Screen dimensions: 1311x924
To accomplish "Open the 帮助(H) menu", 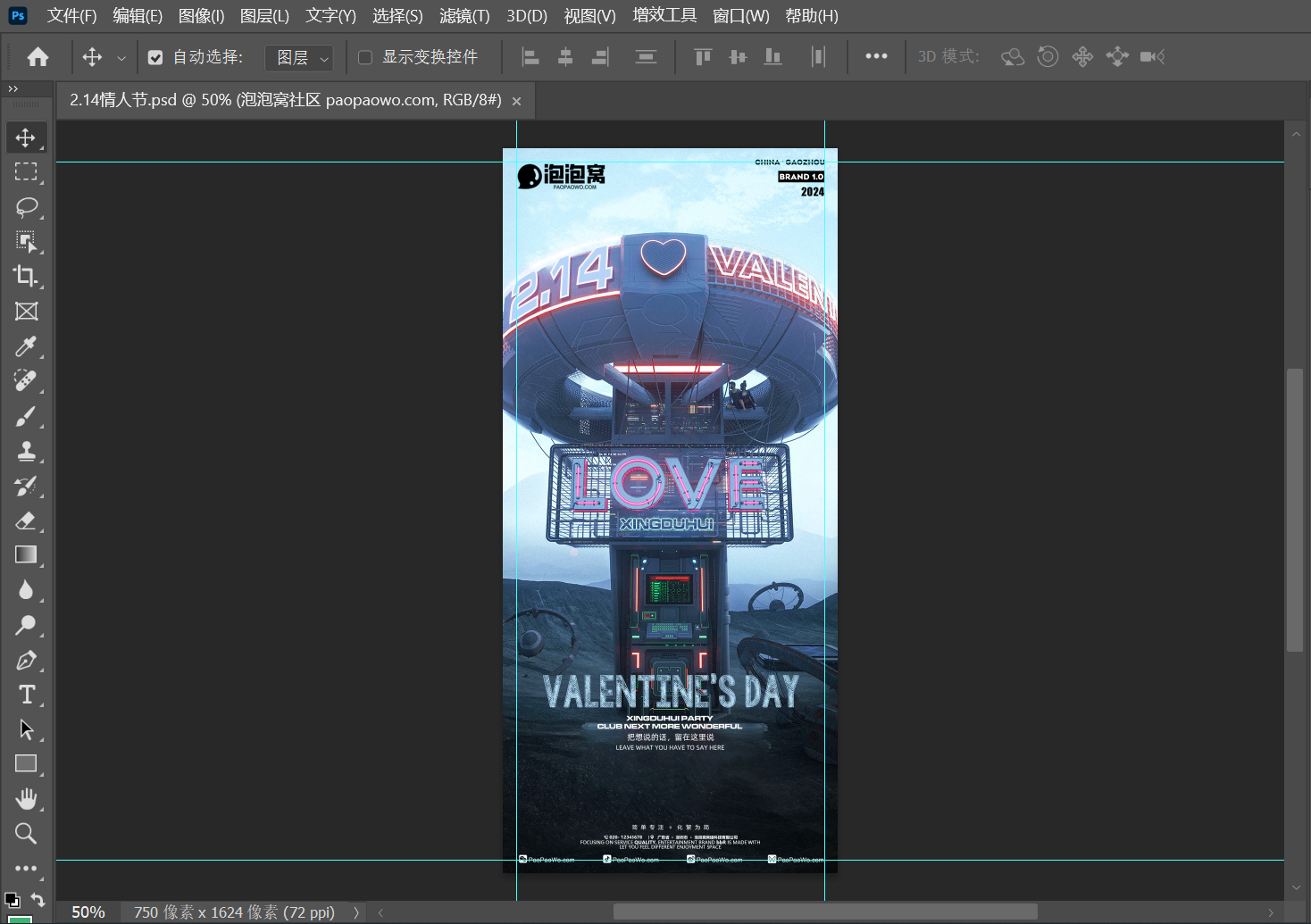I will tap(811, 16).
